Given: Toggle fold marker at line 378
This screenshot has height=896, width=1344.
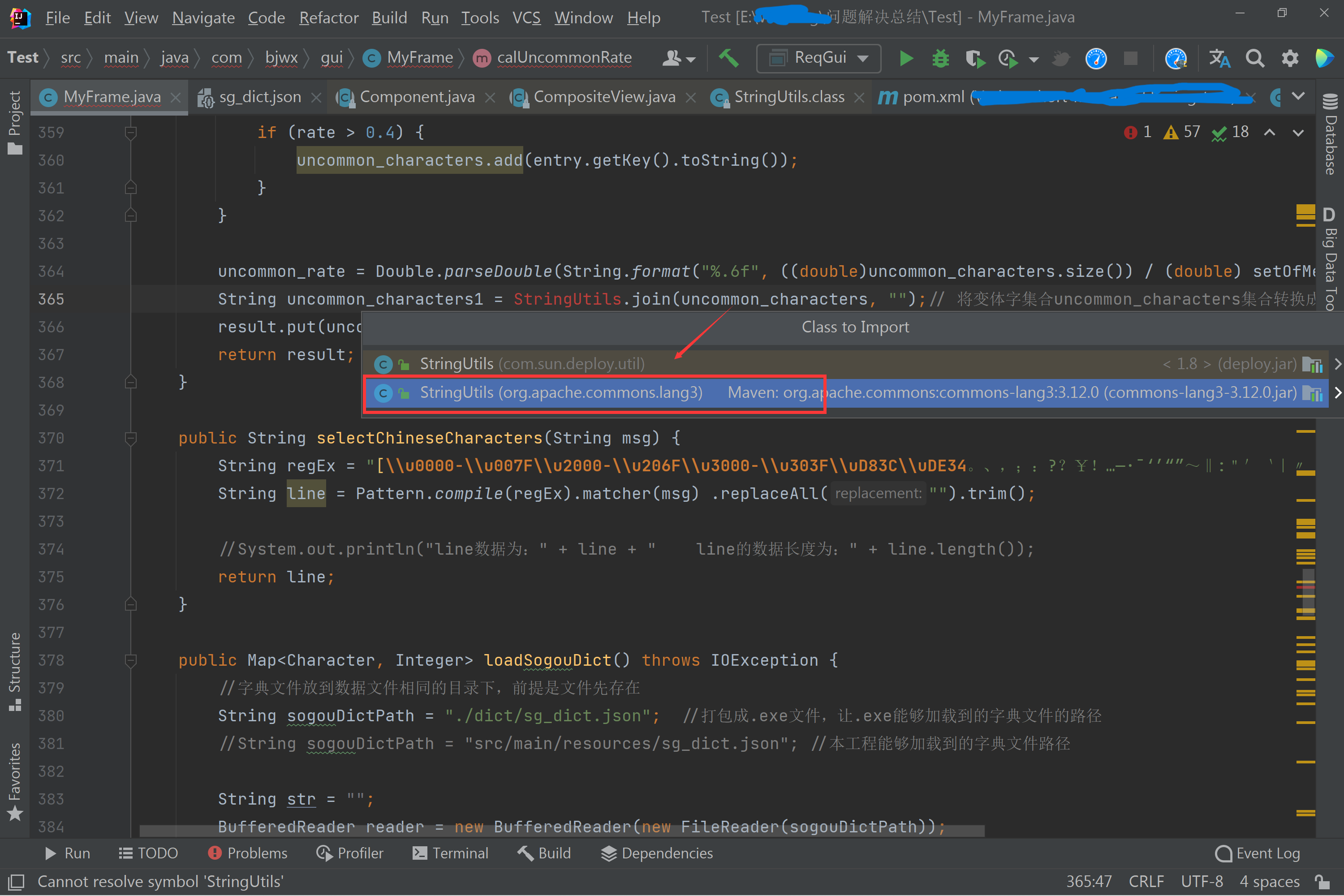Looking at the screenshot, I should 131,660.
